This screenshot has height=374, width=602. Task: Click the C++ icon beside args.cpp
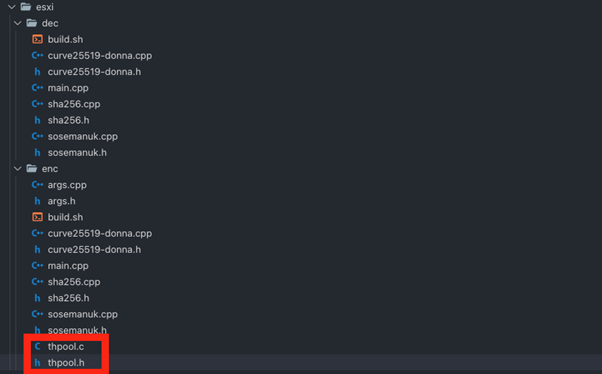click(x=37, y=185)
